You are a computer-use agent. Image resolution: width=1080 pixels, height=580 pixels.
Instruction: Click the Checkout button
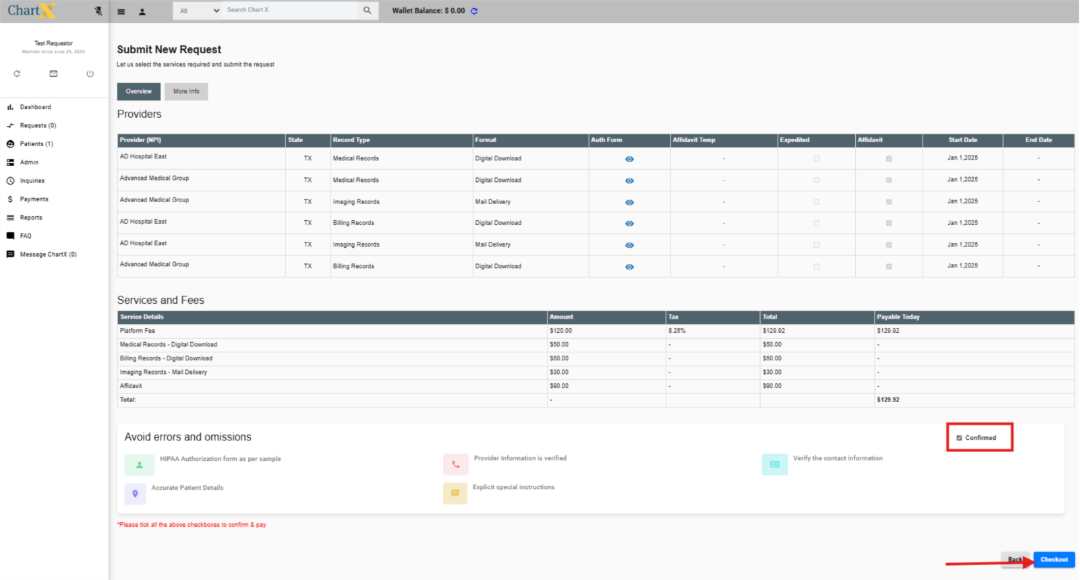[x=1054, y=559]
